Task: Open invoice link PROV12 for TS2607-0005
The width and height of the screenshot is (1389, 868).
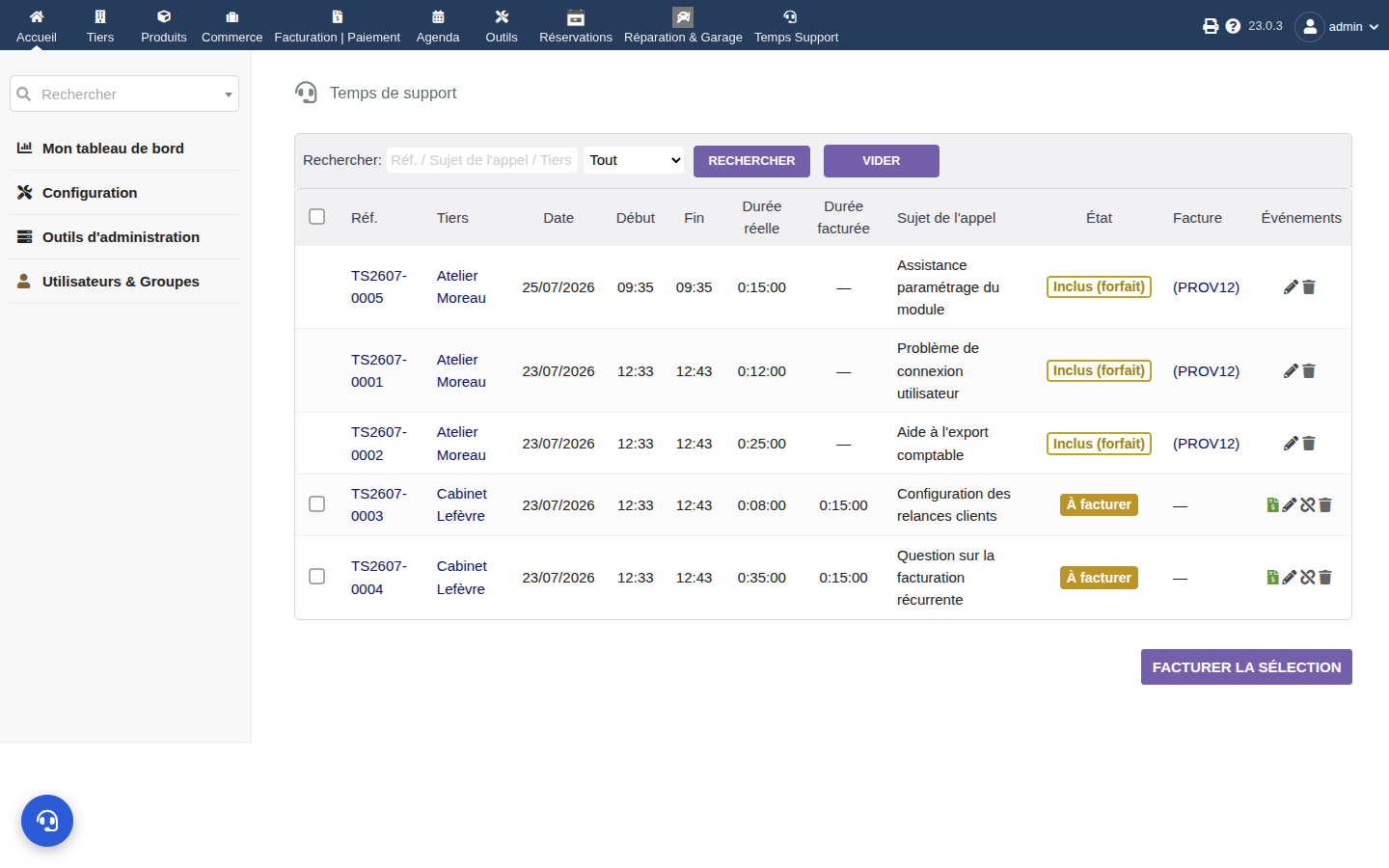Action: click(1206, 287)
